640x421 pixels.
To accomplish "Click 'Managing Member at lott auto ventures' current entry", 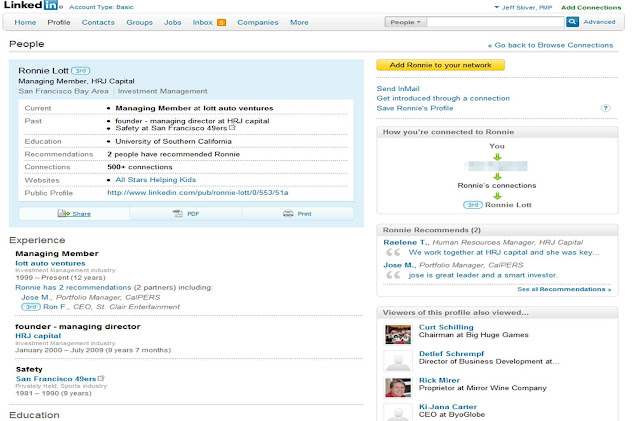I will coord(194,108).
